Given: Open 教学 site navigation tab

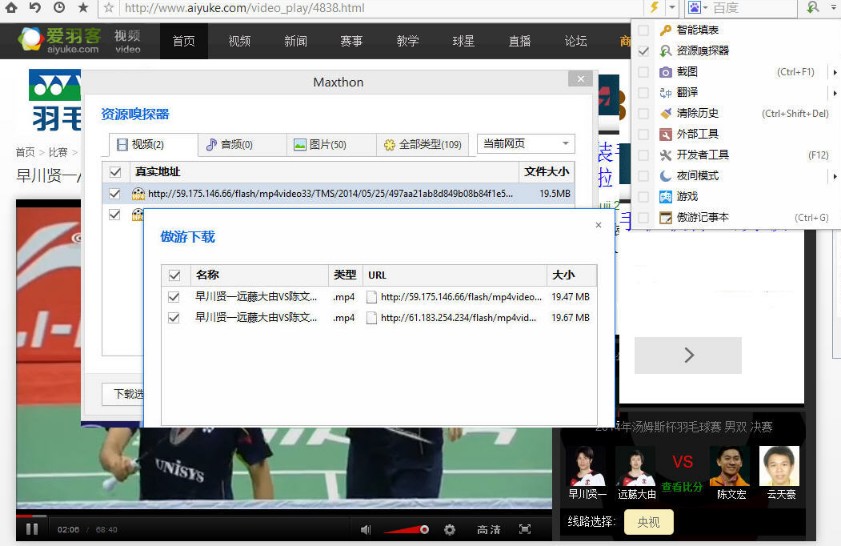Looking at the screenshot, I should [x=408, y=41].
